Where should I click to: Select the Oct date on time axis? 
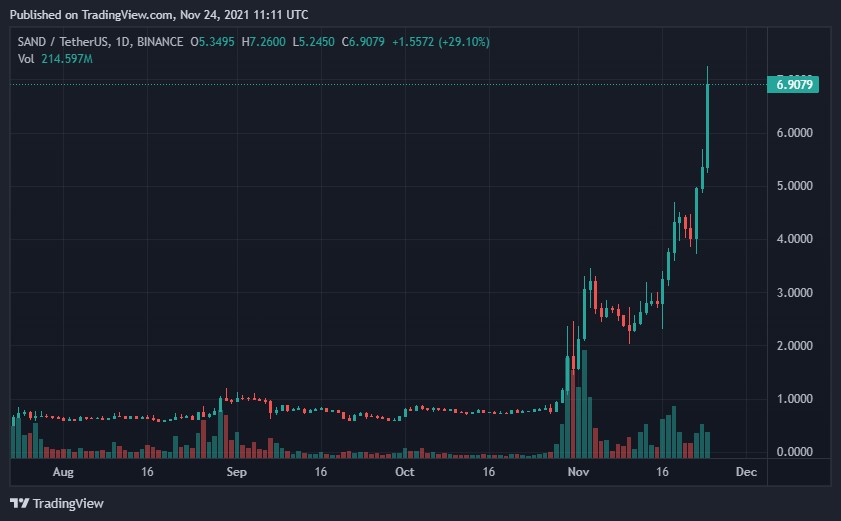(x=405, y=471)
